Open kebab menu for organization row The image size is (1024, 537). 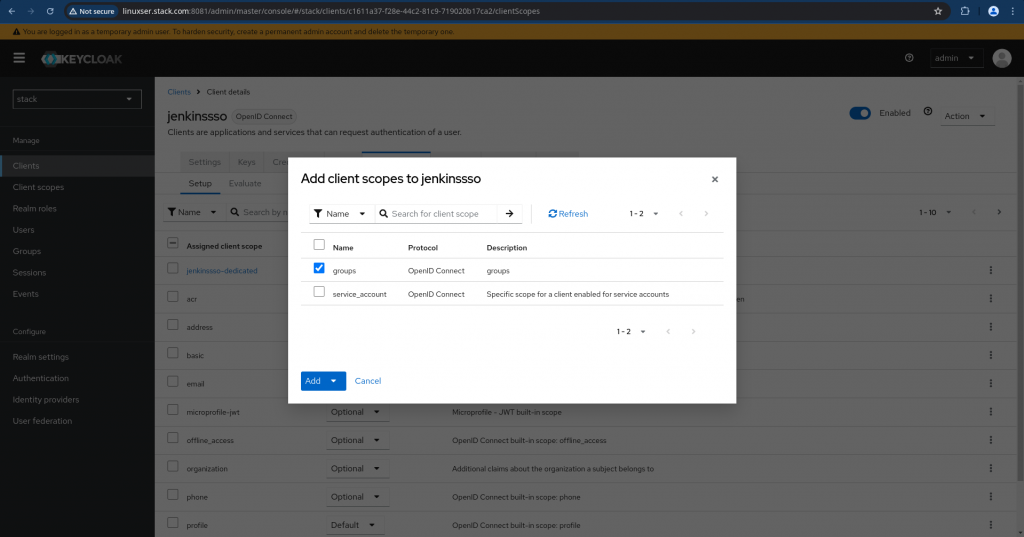991,468
